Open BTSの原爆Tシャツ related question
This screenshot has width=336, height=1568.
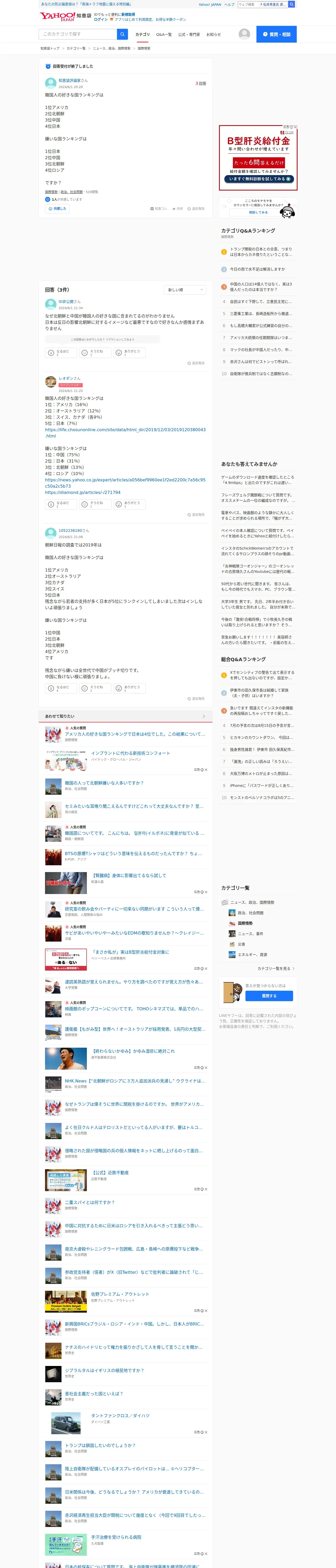(133, 854)
